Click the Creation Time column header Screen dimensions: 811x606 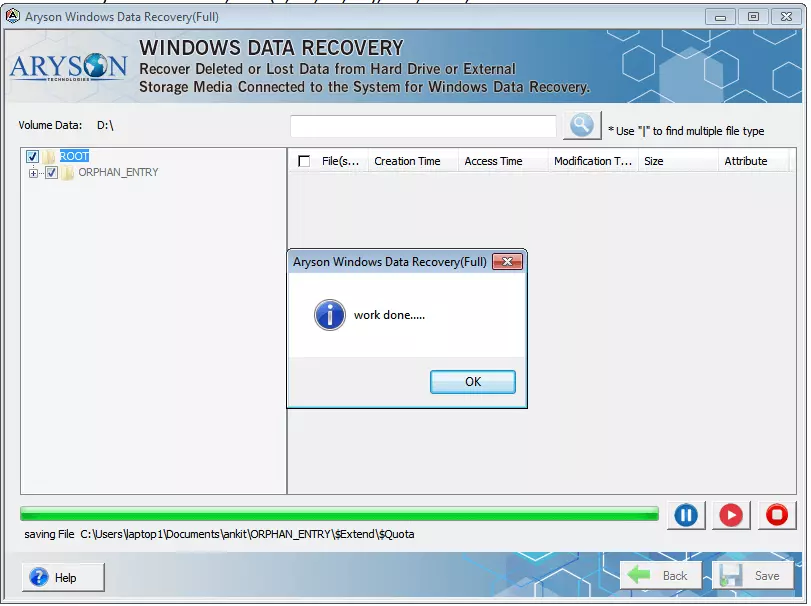tap(410, 160)
